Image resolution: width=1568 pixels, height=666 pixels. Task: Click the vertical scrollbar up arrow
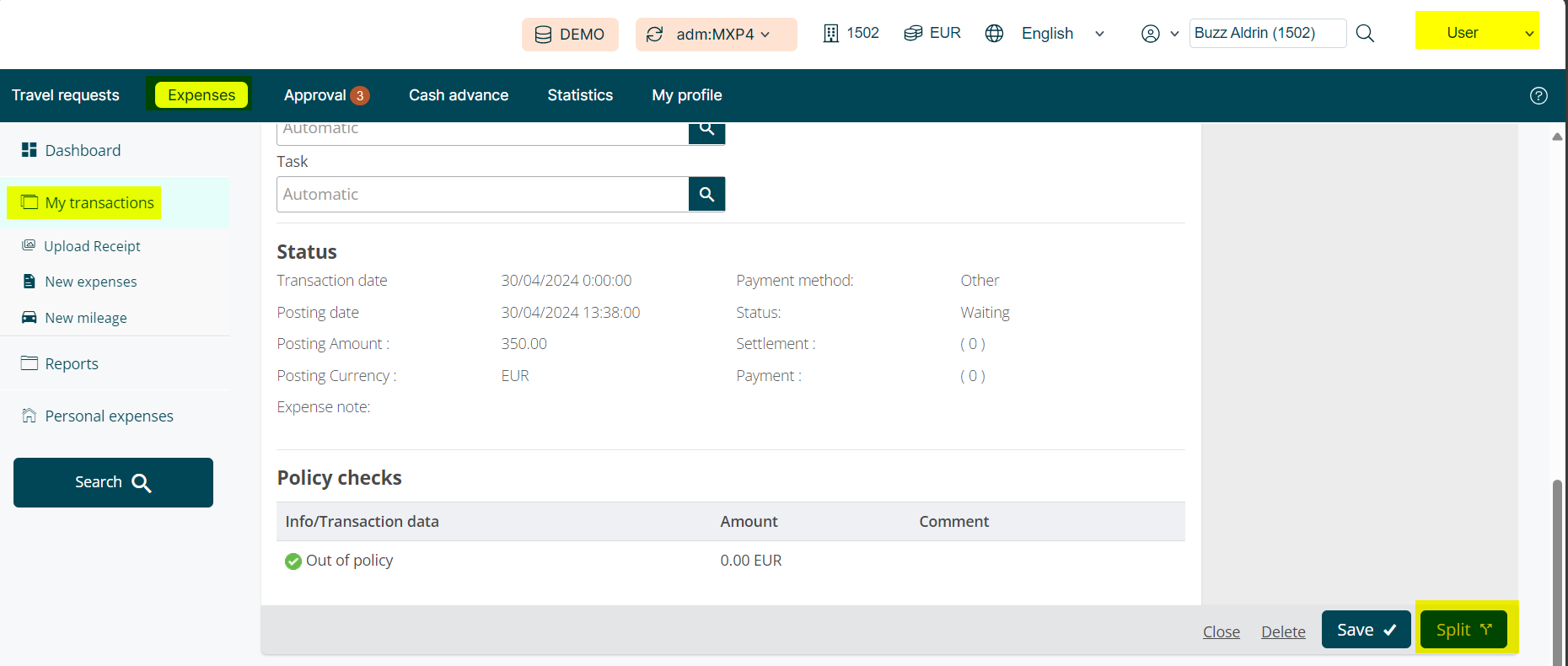[x=1557, y=136]
